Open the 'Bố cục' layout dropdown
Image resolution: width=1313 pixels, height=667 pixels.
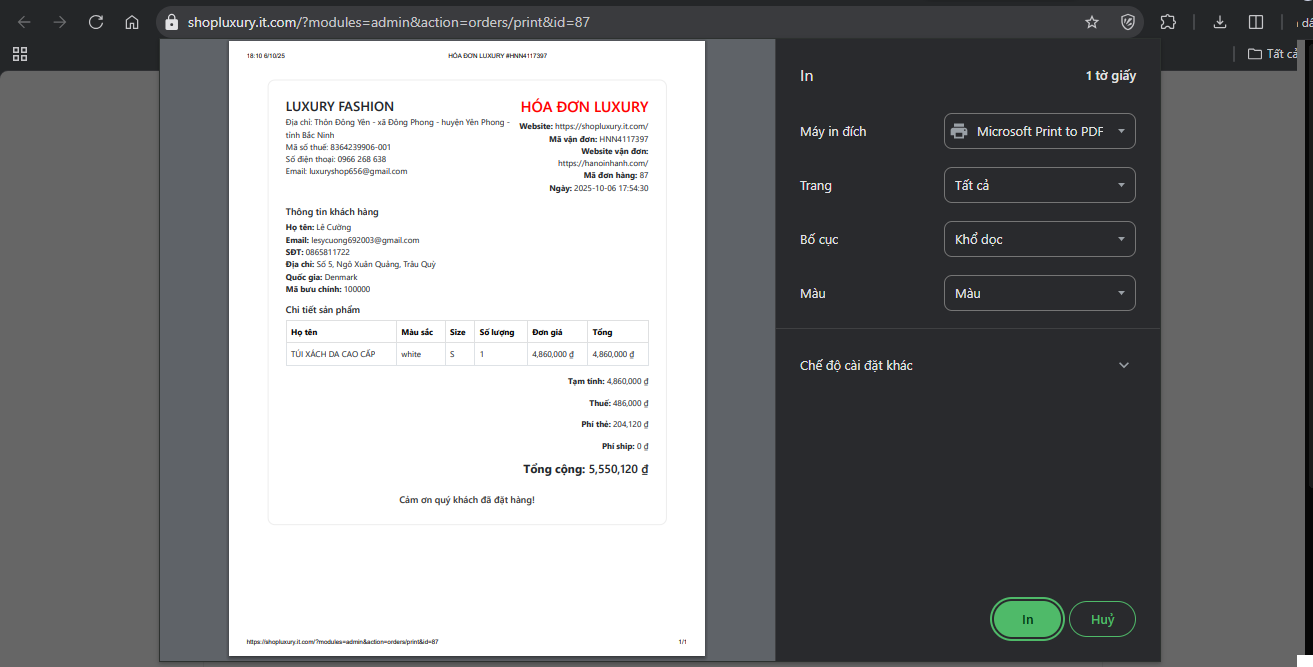click(1039, 239)
